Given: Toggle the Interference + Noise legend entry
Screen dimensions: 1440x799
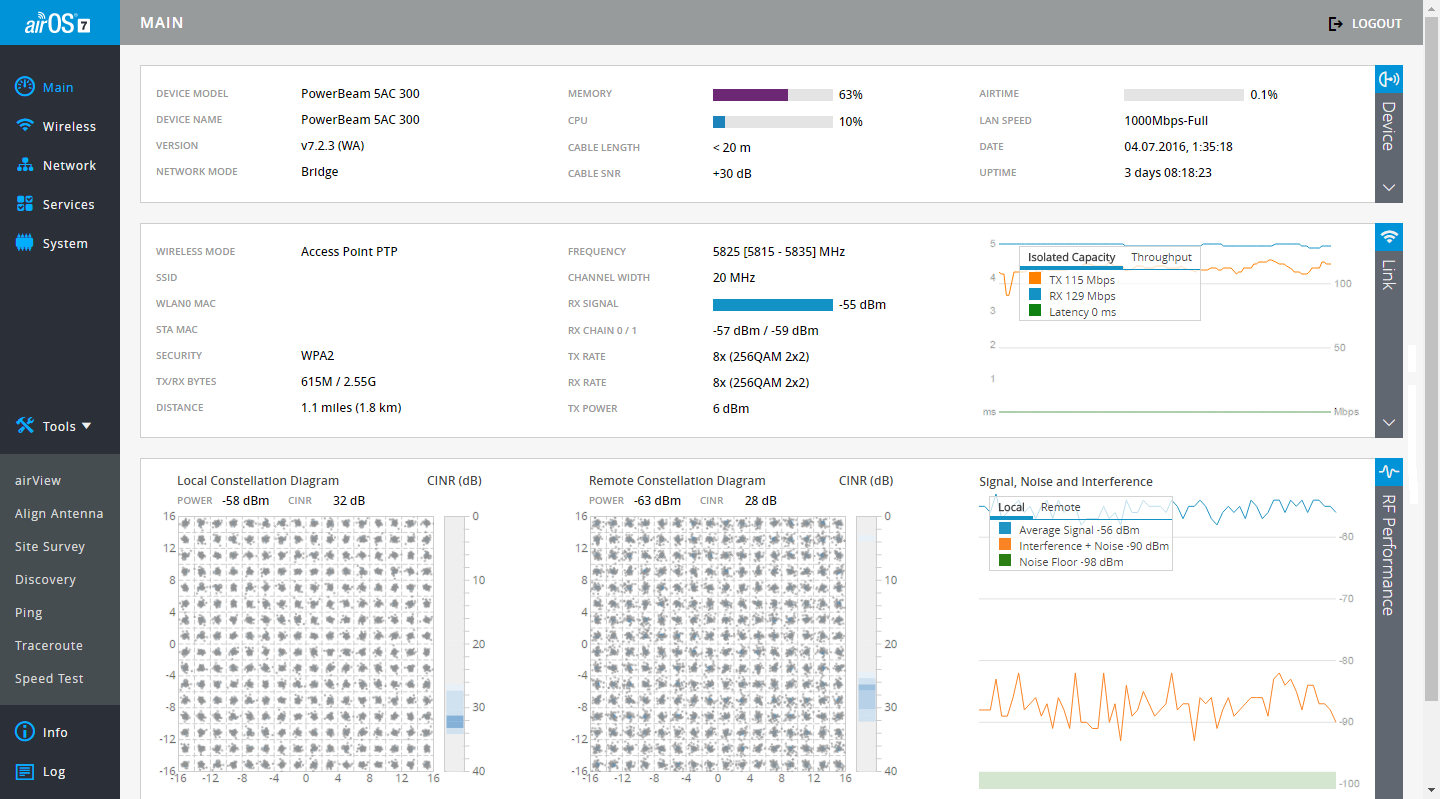Looking at the screenshot, I should 1083,546.
